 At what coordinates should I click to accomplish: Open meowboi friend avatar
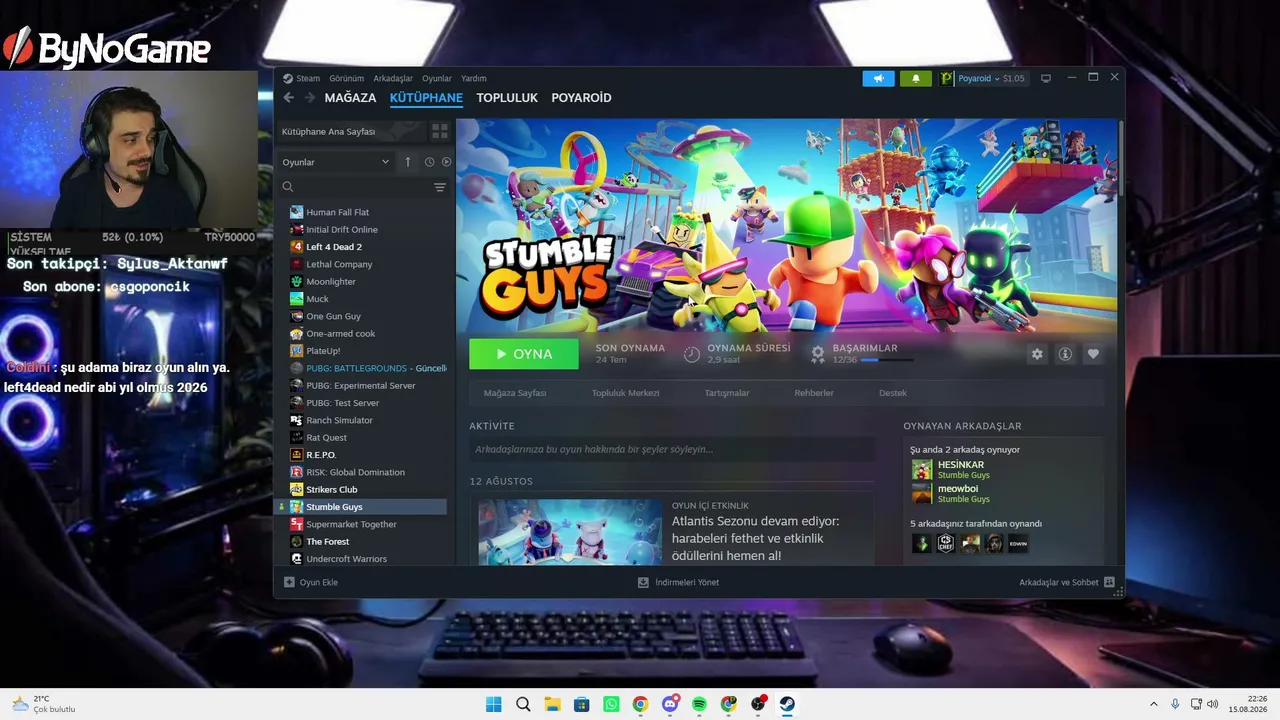click(922, 494)
